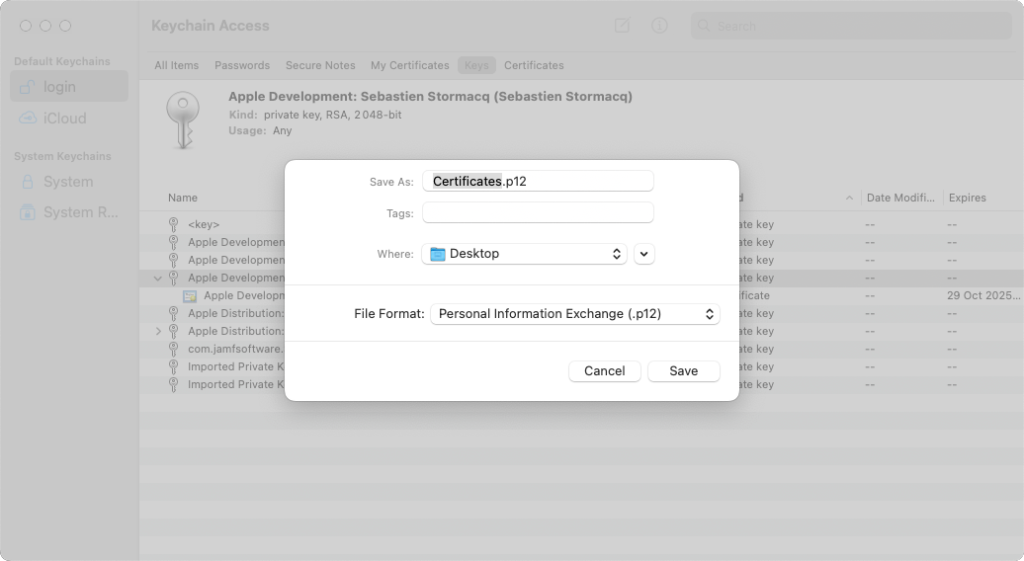This screenshot has width=1024, height=561.
Task: Click the Keychain Access window title
Action: (x=210, y=25)
